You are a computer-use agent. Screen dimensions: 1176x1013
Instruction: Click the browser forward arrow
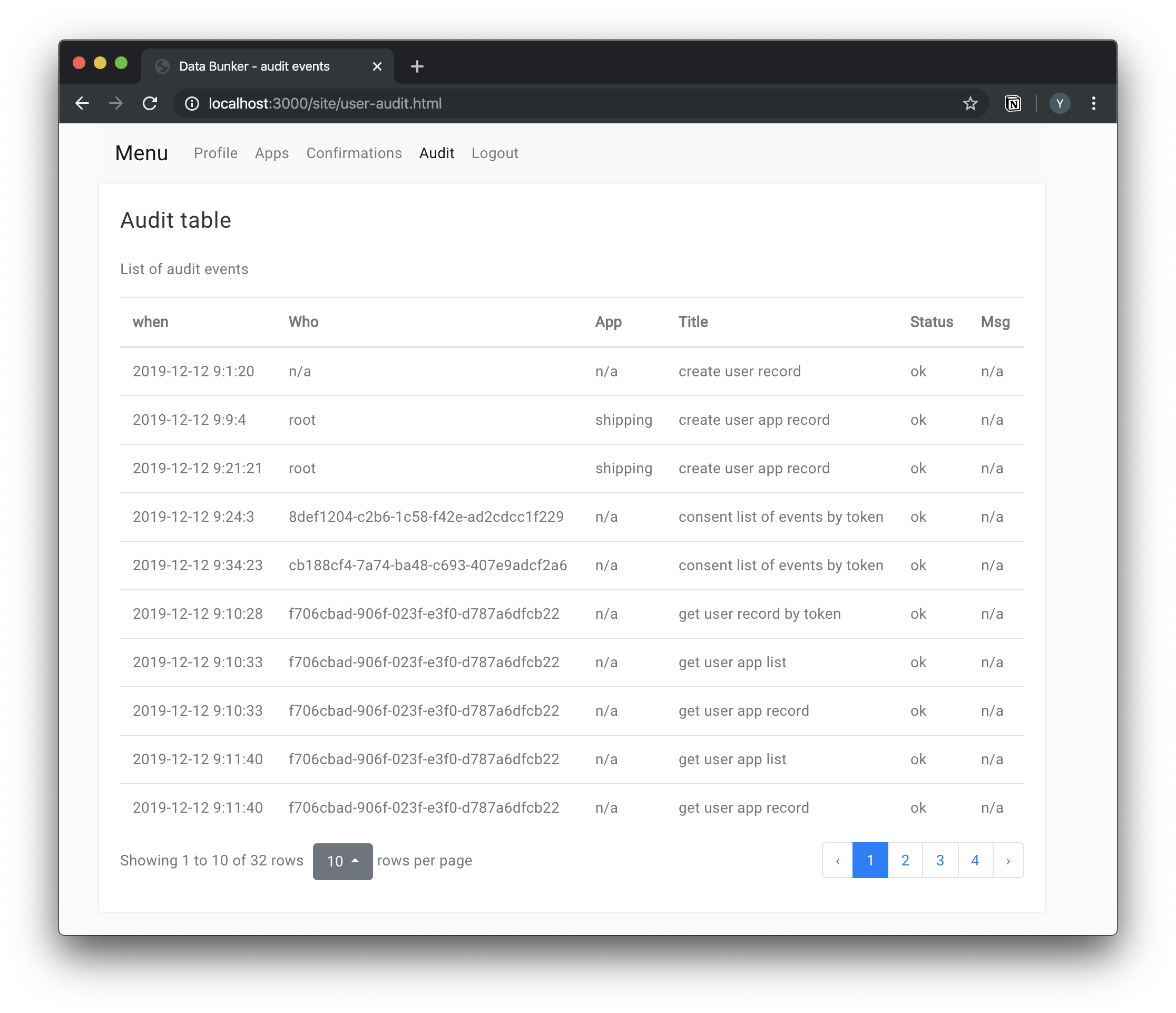[116, 103]
